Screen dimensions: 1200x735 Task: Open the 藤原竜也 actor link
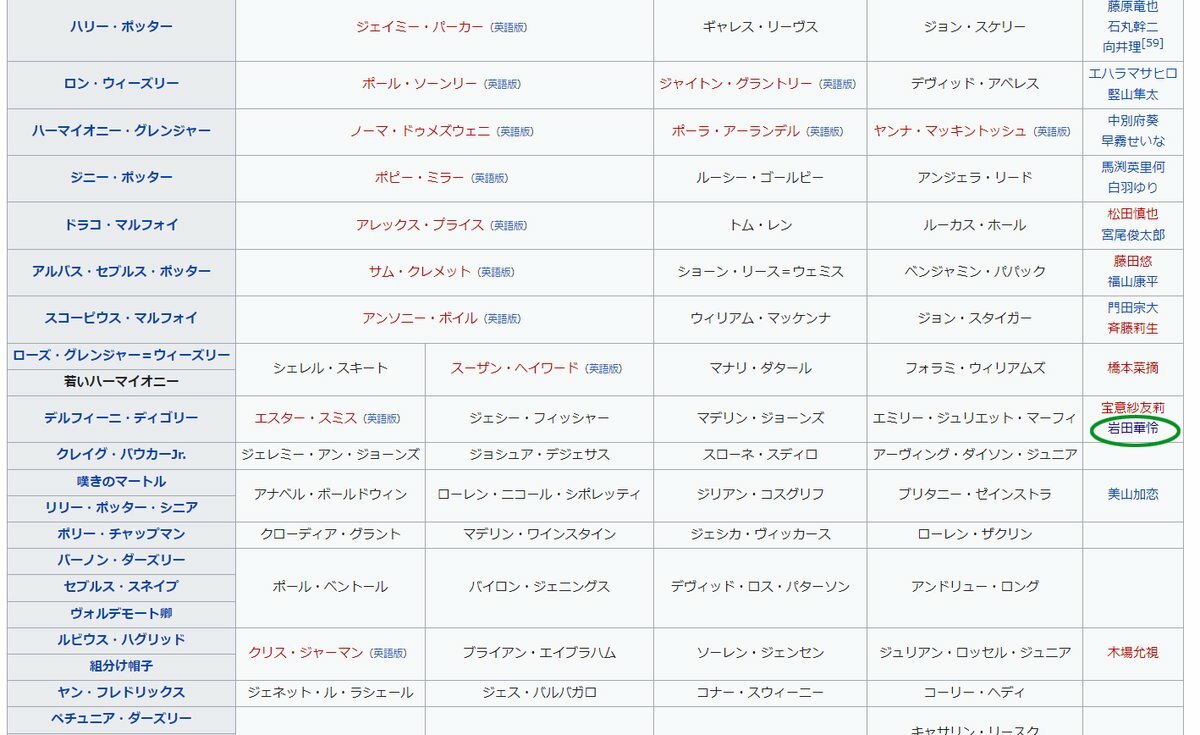click(1132, 6)
